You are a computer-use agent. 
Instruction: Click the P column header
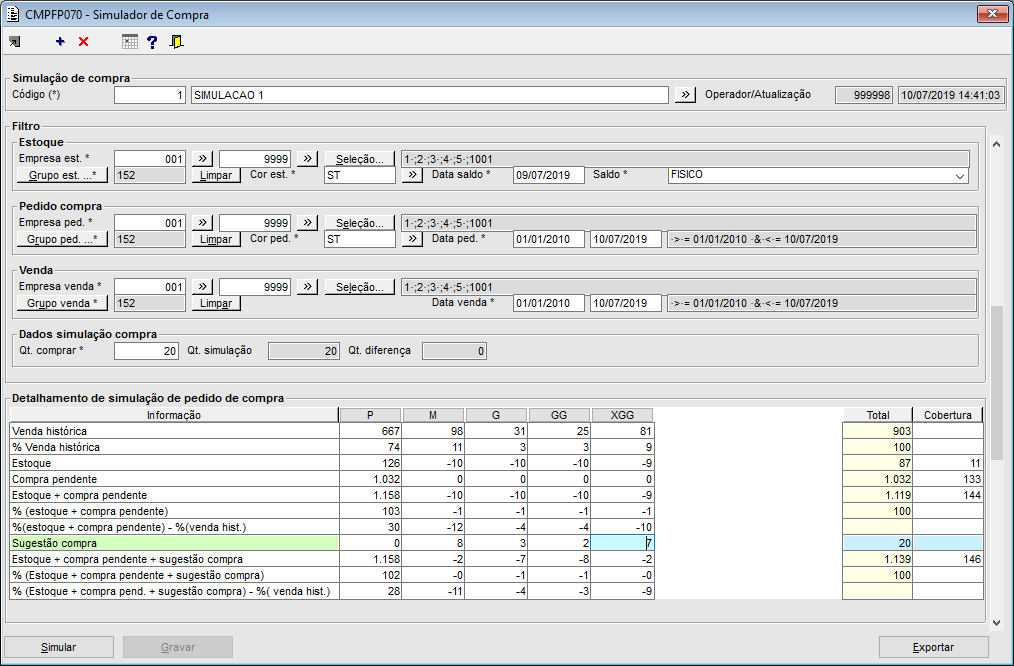point(370,415)
